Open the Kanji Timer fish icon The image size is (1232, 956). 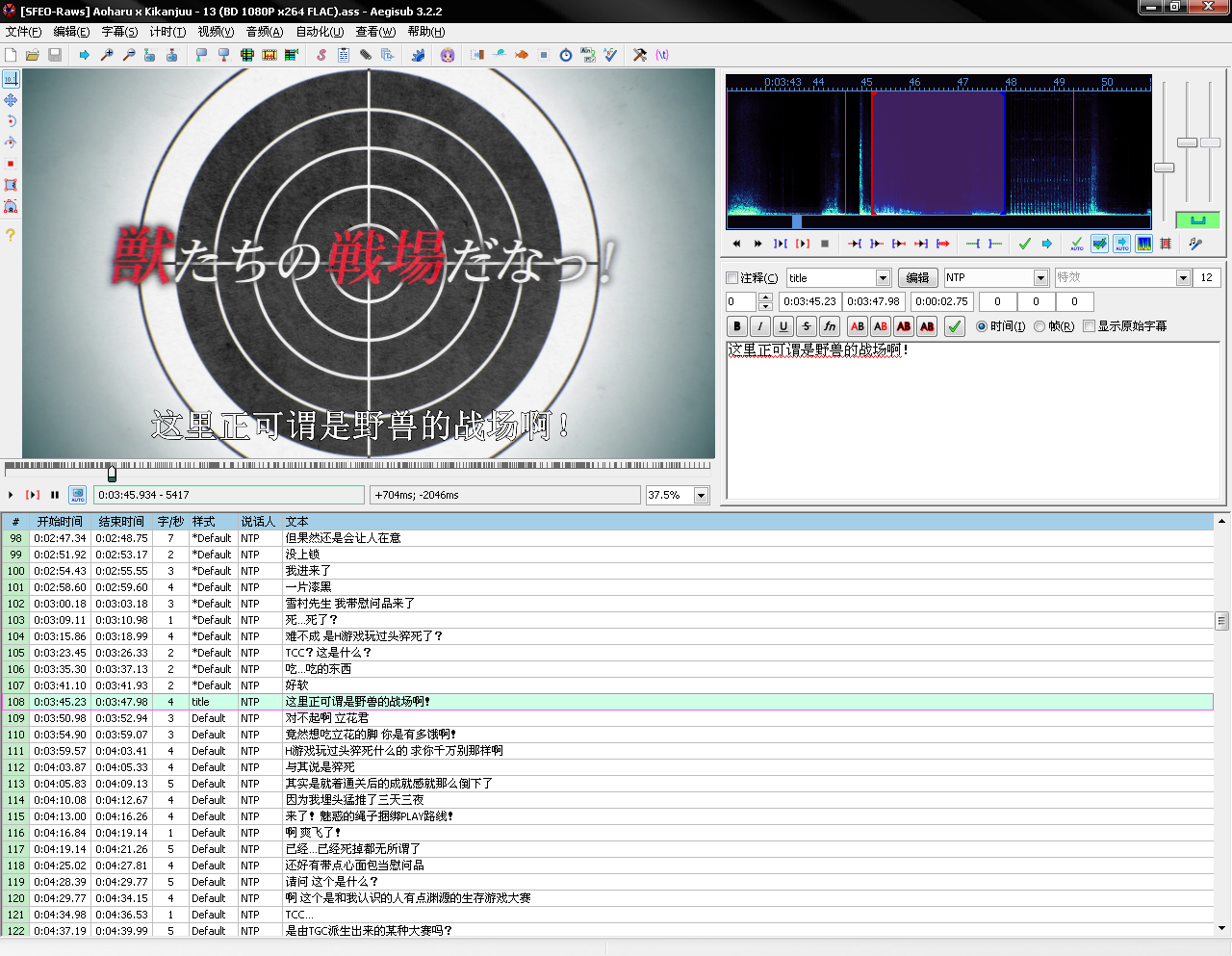[522, 55]
